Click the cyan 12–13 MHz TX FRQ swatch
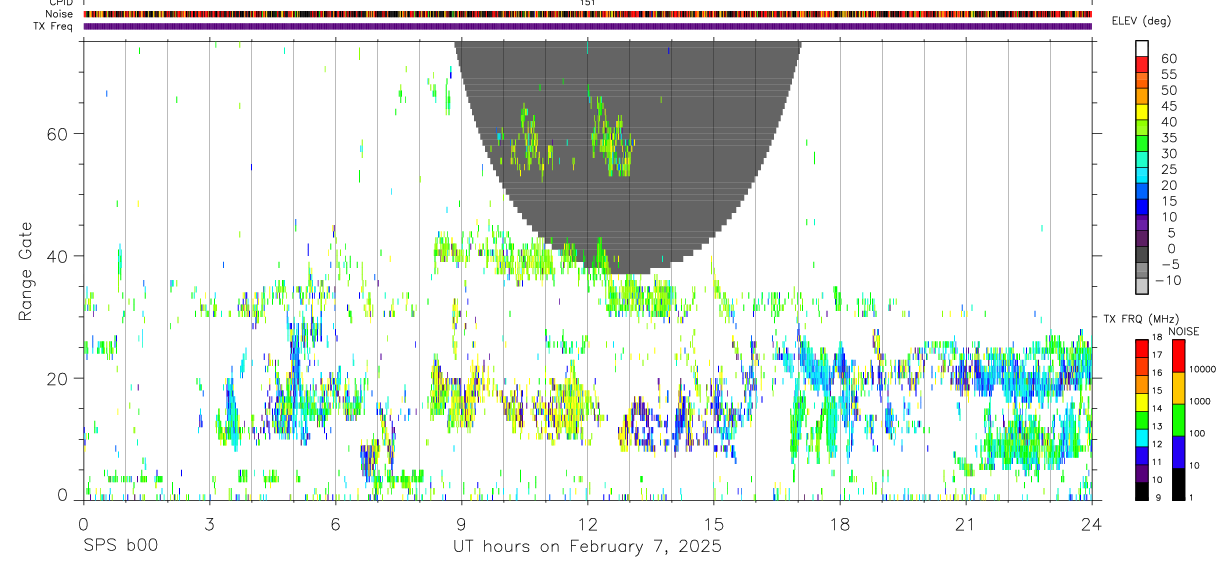This screenshot has height=567, width=1228. (1142, 437)
